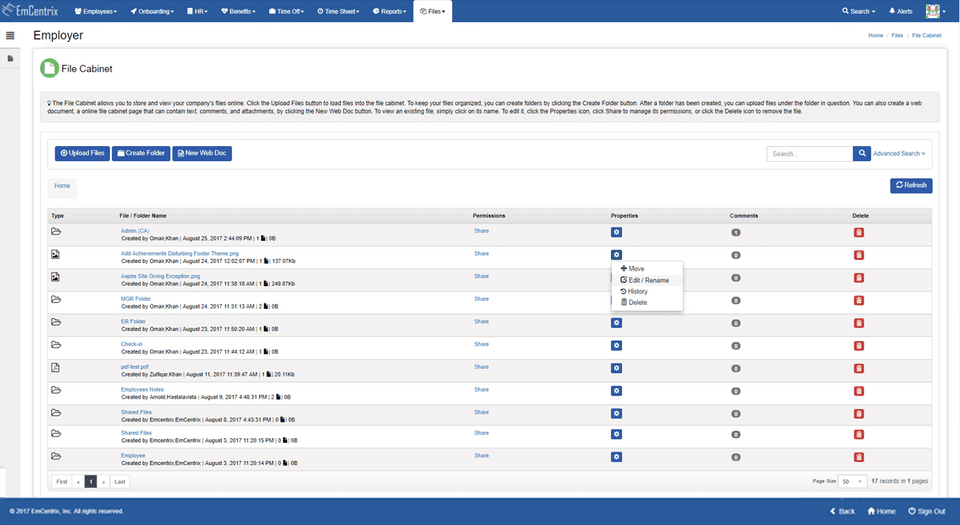Open the user avatar menu
The image size is (960, 525).
935,11
